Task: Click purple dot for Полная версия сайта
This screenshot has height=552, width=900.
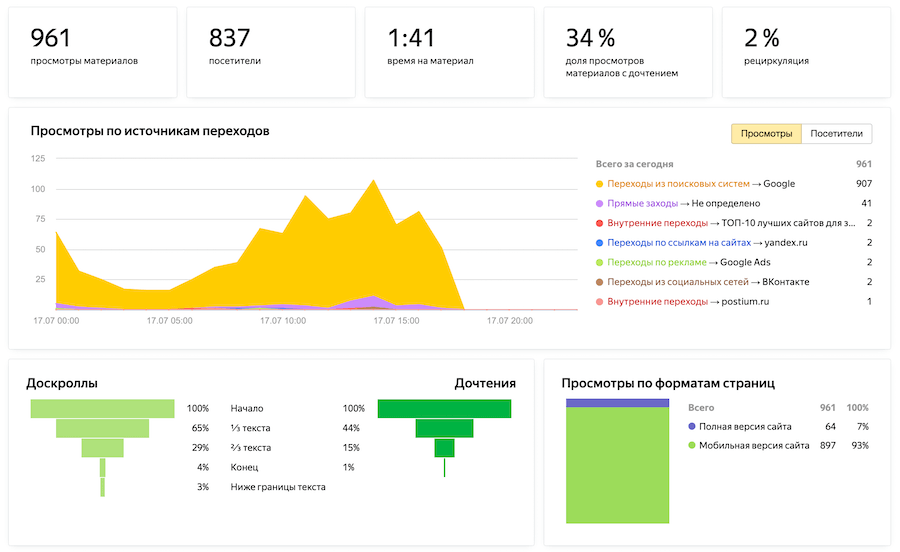Action: [691, 426]
